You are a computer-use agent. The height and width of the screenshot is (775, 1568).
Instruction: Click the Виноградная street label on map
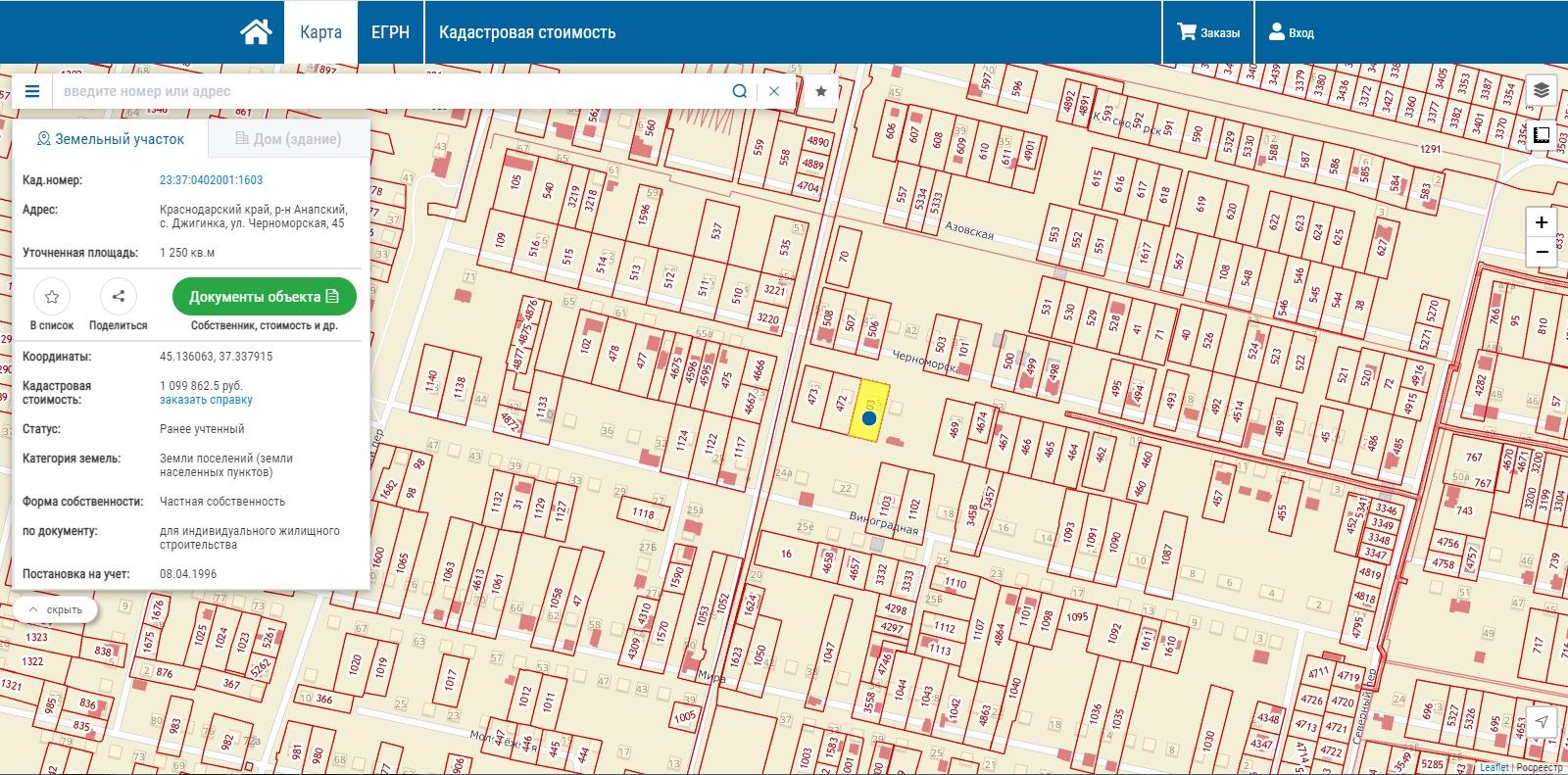click(884, 524)
